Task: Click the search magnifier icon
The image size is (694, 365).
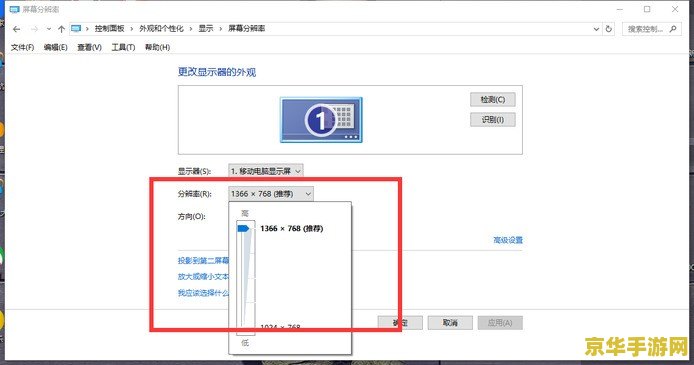Action: (673, 29)
